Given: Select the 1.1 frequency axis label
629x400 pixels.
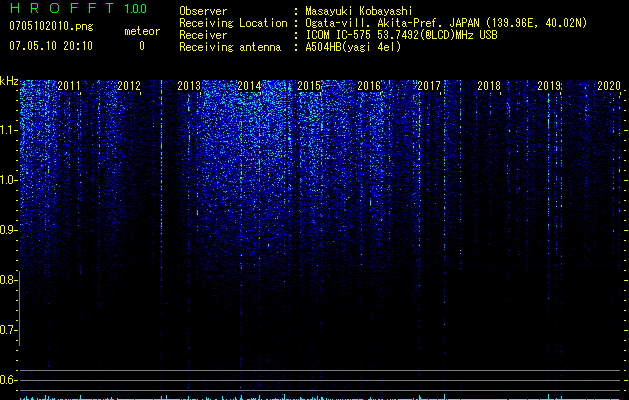Looking at the screenshot, I should pos(8,130).
